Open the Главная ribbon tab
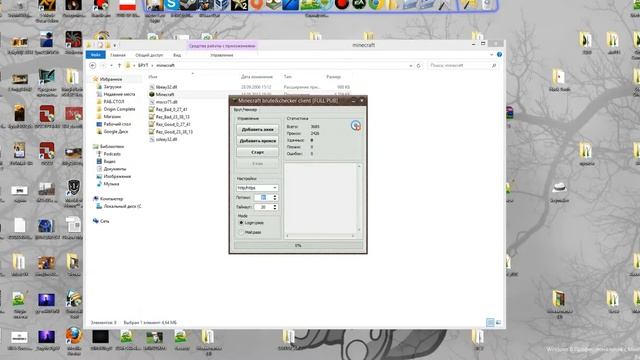640x360 pixels. pyautogui.click(x=118, y=55)
